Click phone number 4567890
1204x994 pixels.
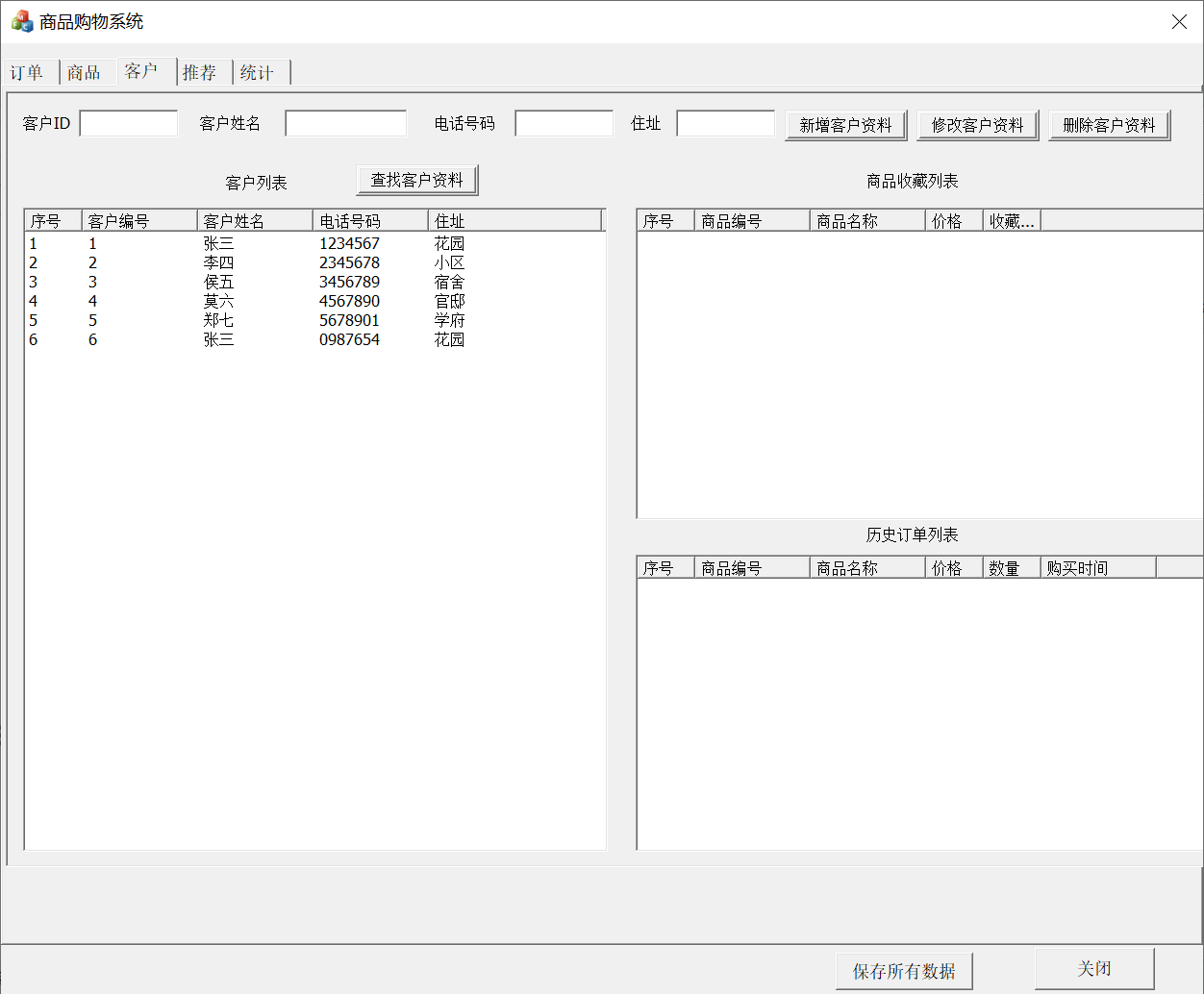pyautogui.click(x=349, y=301)
